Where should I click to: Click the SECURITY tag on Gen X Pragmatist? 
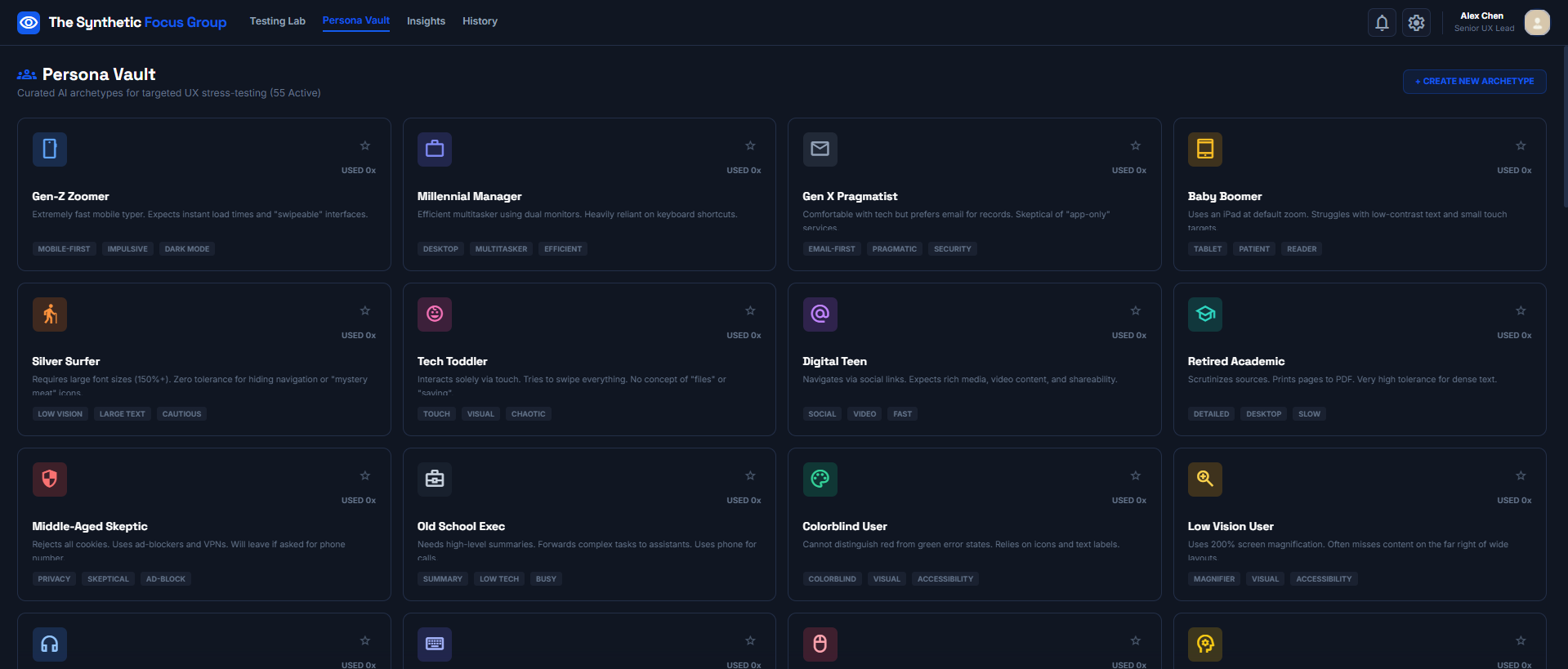[952, 249]
